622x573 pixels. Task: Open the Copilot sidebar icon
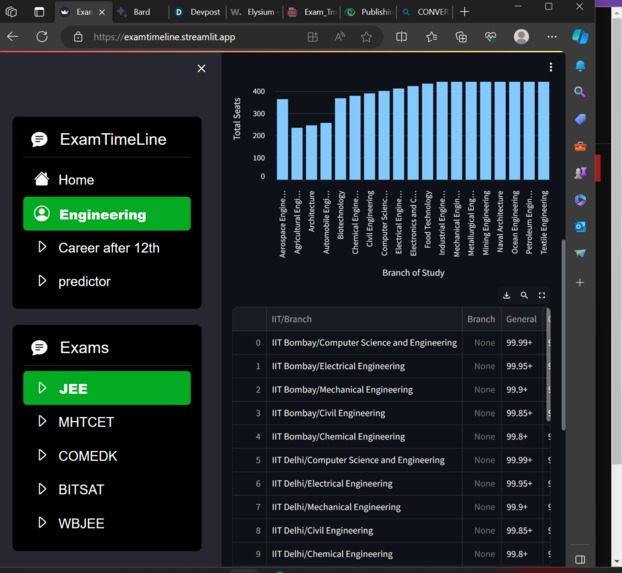click(x=580, y=37)
